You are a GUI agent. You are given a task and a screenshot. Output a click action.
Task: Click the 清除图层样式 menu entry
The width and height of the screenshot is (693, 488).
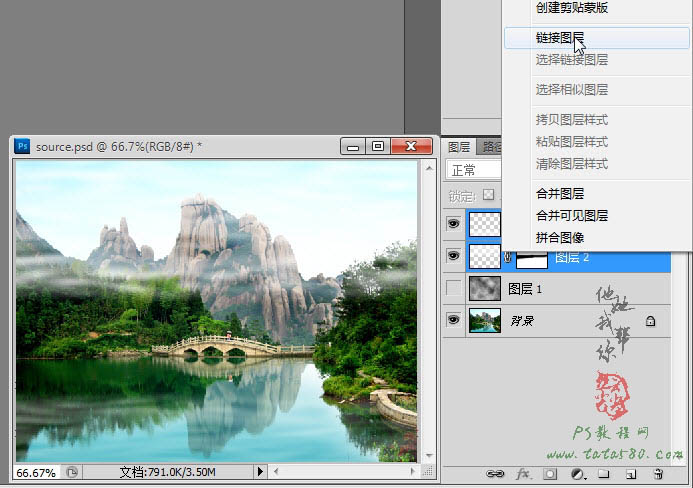[572, 164]
